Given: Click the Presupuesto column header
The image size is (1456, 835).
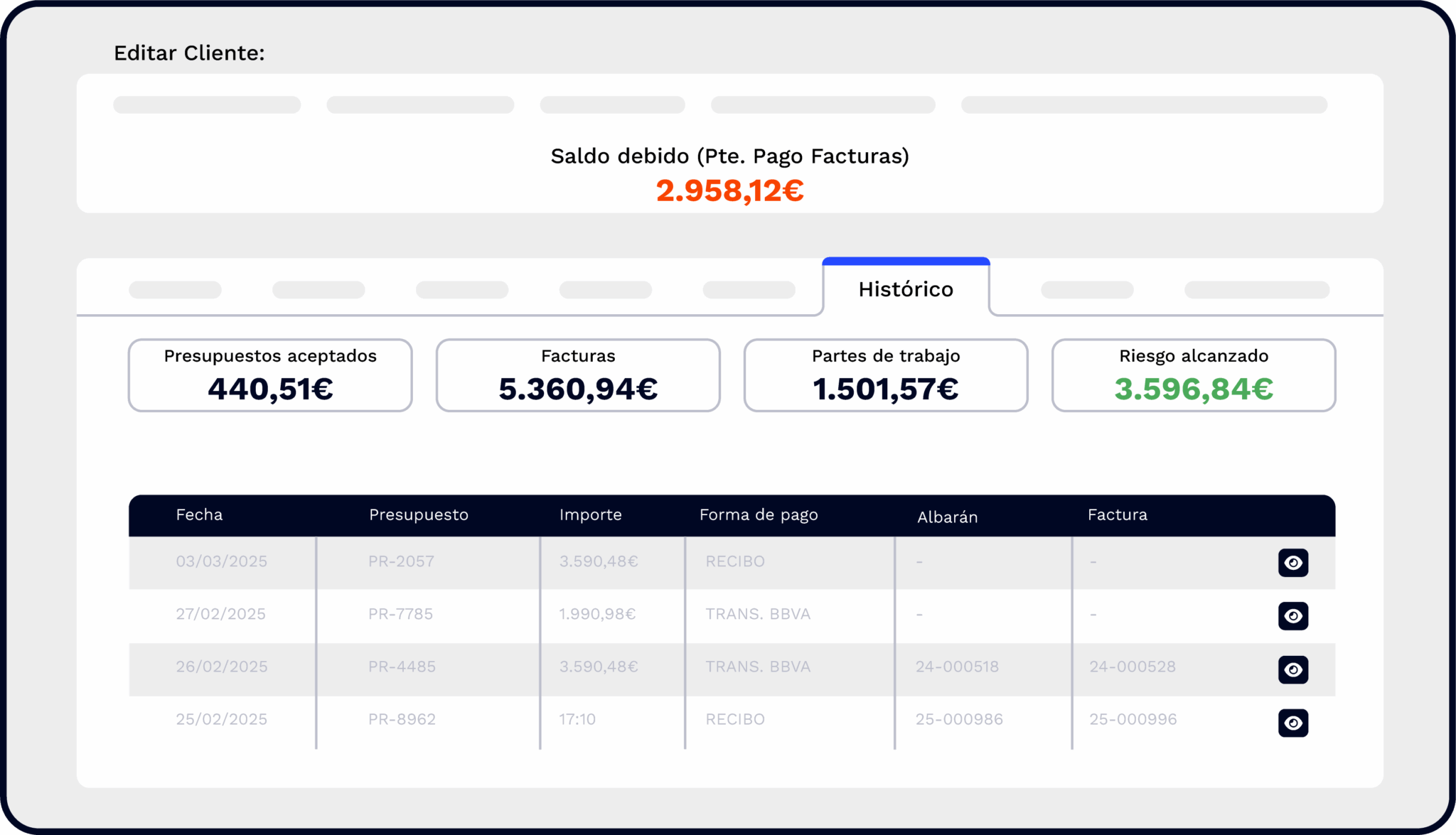Looking at the screenshot, I should tap(418, 515).
